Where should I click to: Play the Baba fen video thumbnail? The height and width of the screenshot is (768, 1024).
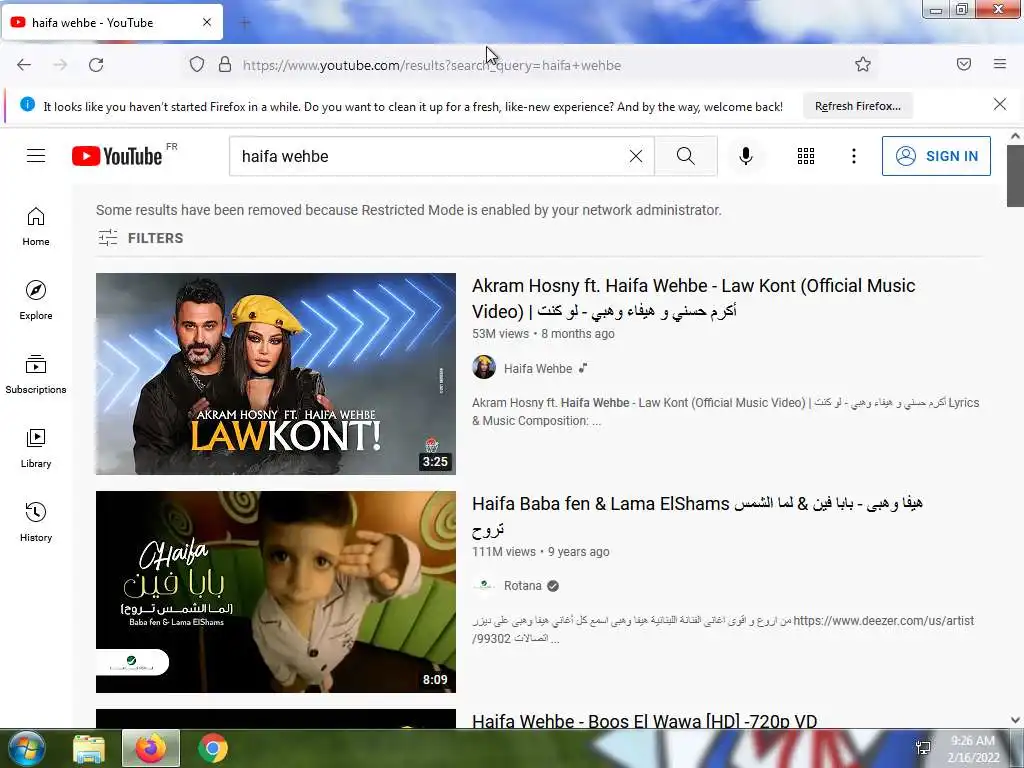(x=276, y=592)
